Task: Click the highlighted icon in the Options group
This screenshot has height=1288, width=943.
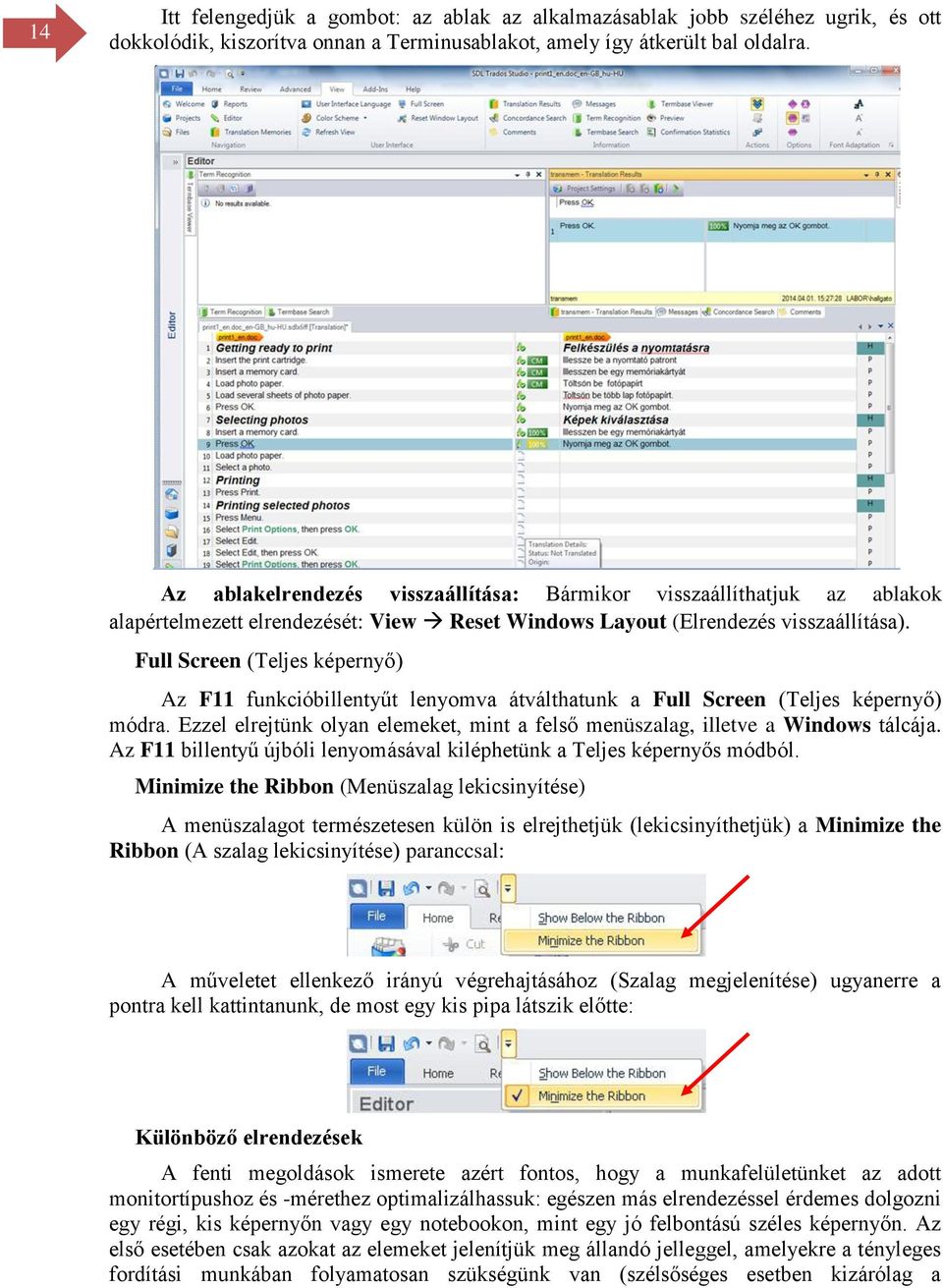Action: [792, 118]
